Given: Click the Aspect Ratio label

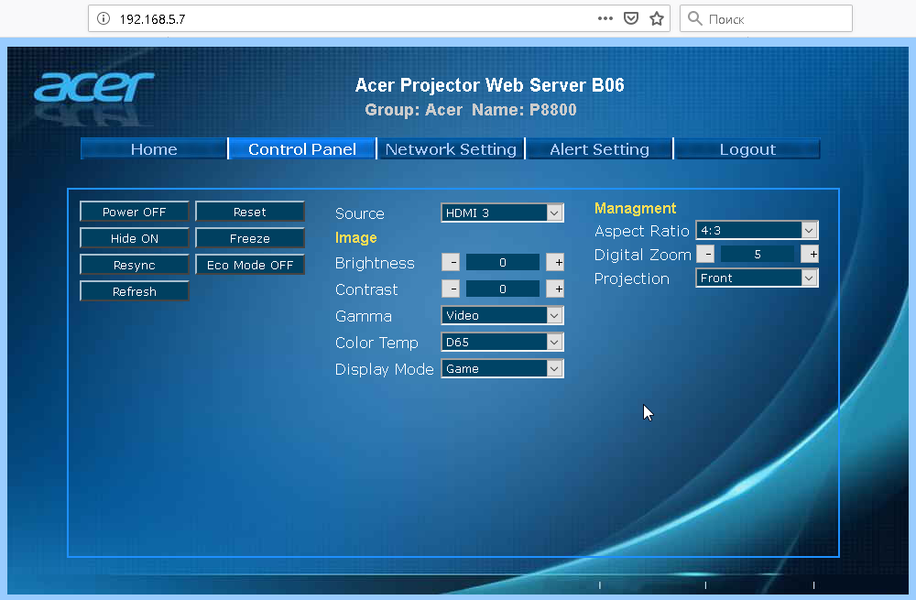Looking at the screenshot, I should [x=641, y=231].
